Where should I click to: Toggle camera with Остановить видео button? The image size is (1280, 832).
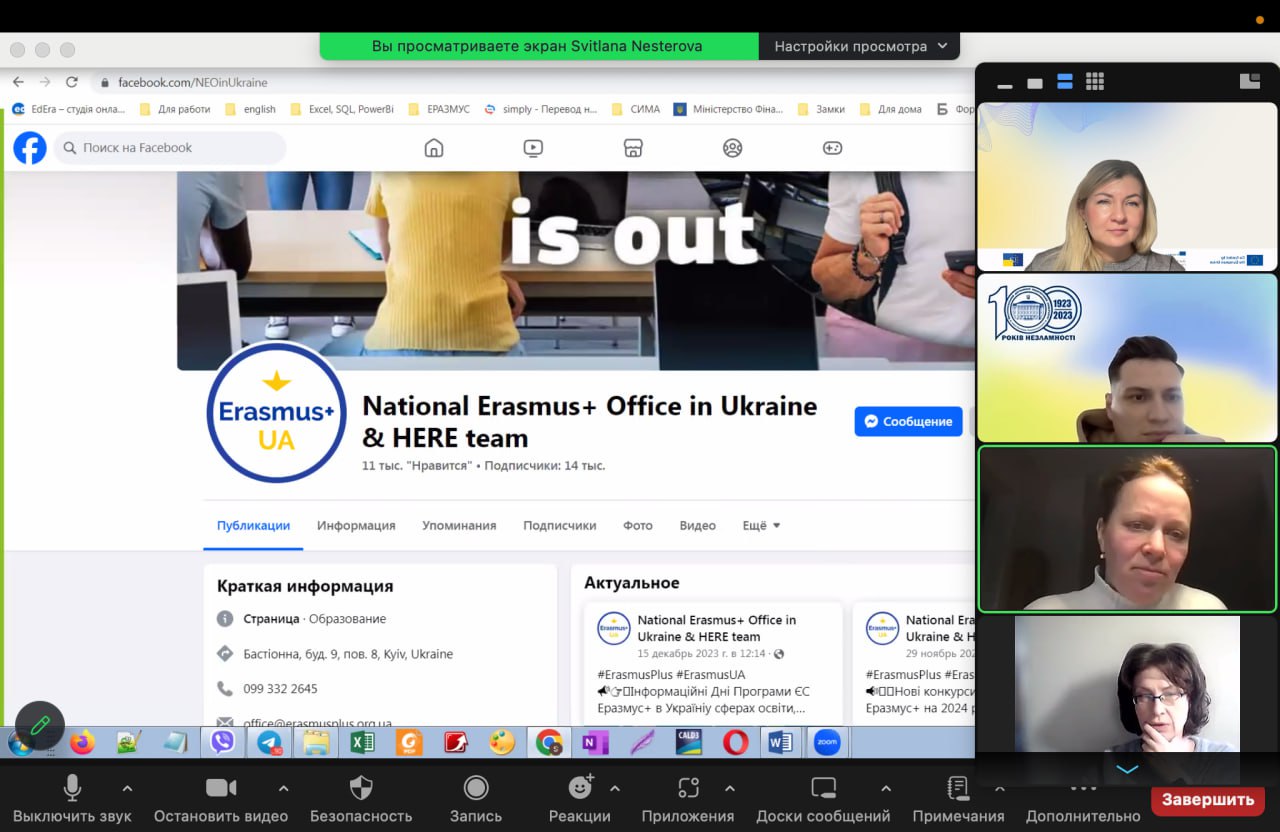[x=220, y=788]
